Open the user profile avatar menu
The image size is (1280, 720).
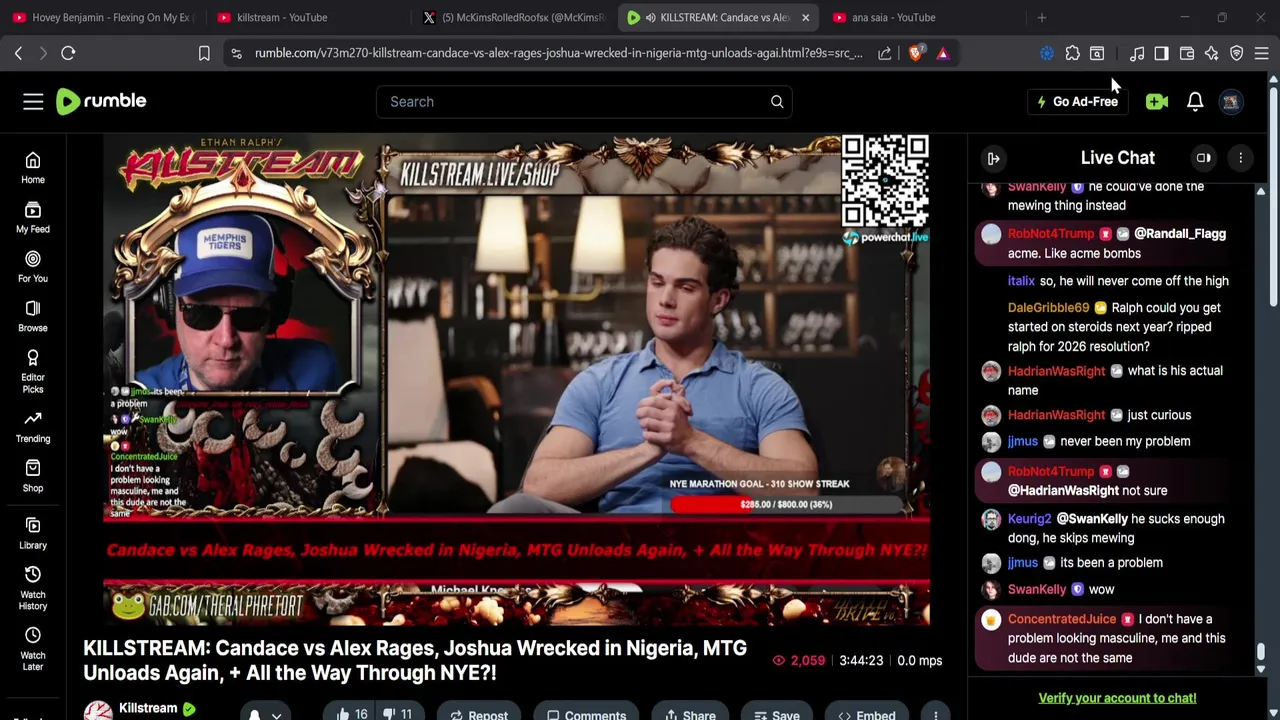(1231, 101)
